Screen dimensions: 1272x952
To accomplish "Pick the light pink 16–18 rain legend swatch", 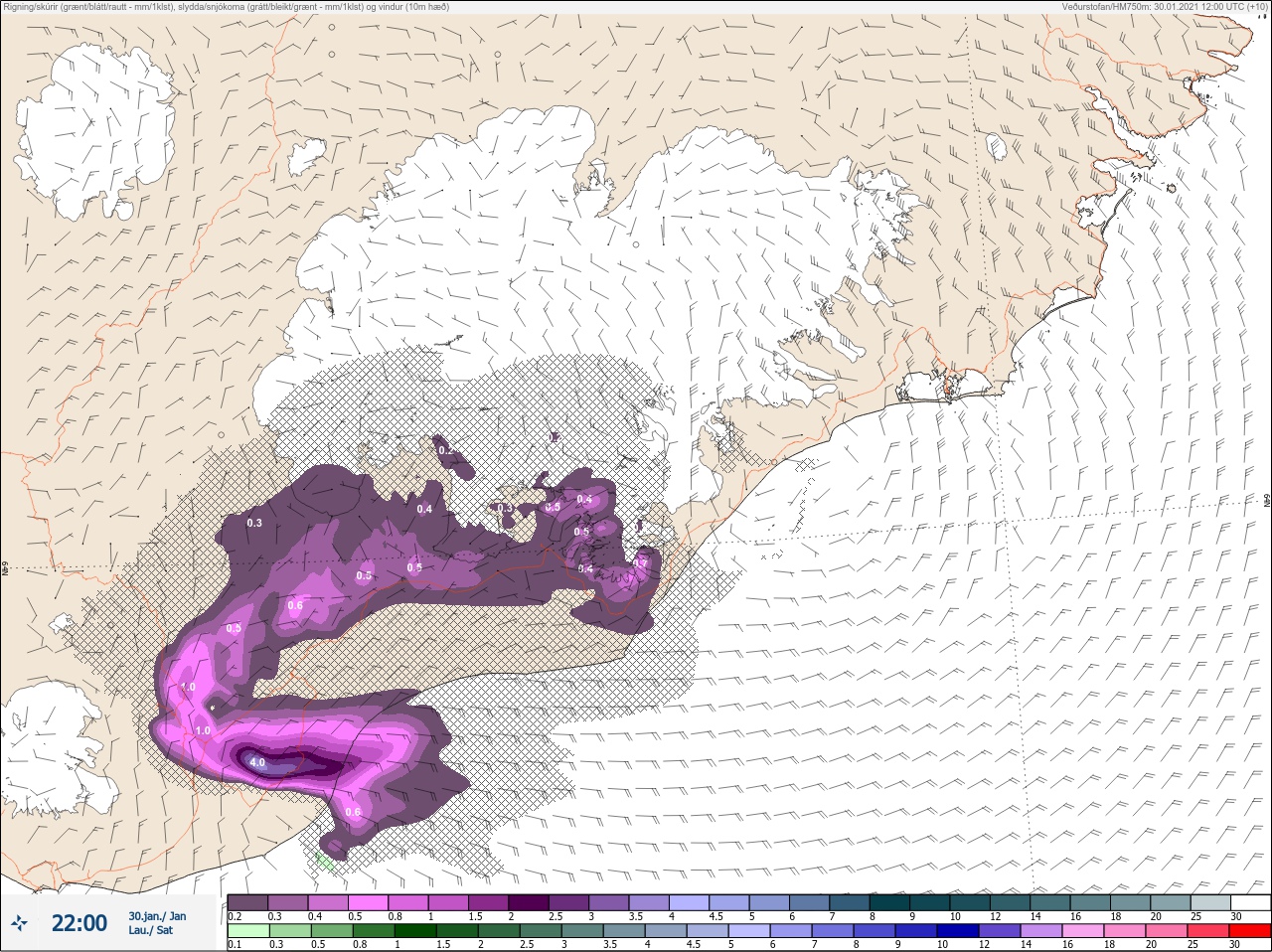I will click(x=1085, y=931).
